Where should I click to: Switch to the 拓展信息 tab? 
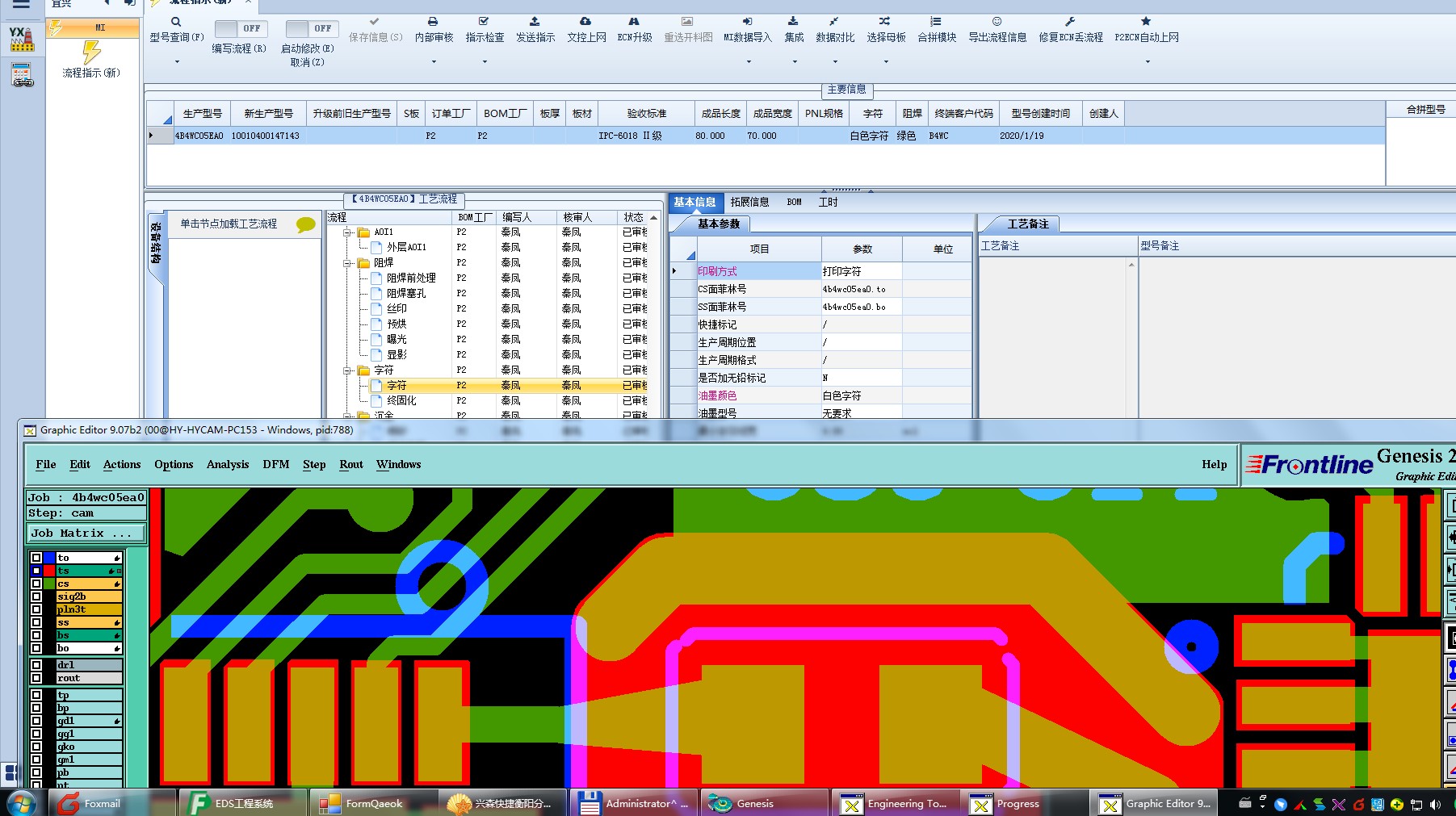pos(749,202)
